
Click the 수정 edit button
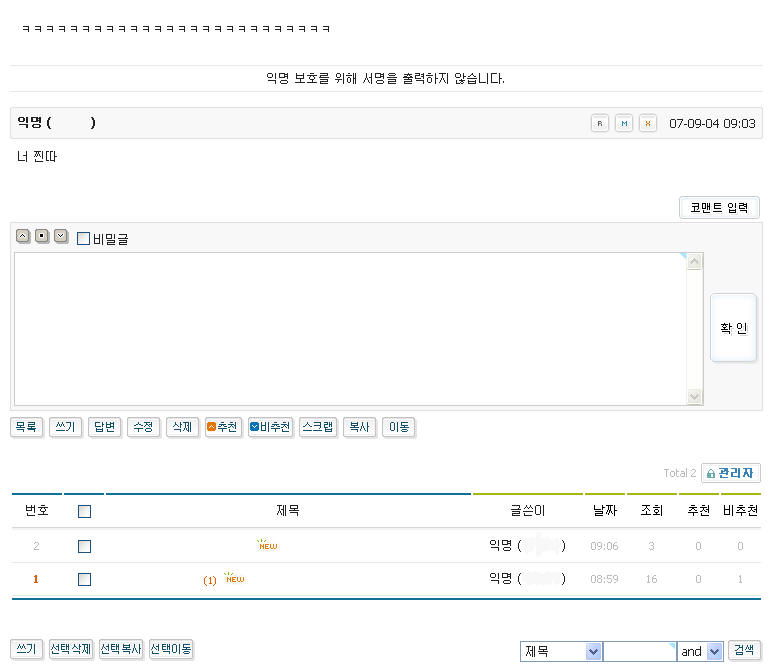(x=143, y=427)
